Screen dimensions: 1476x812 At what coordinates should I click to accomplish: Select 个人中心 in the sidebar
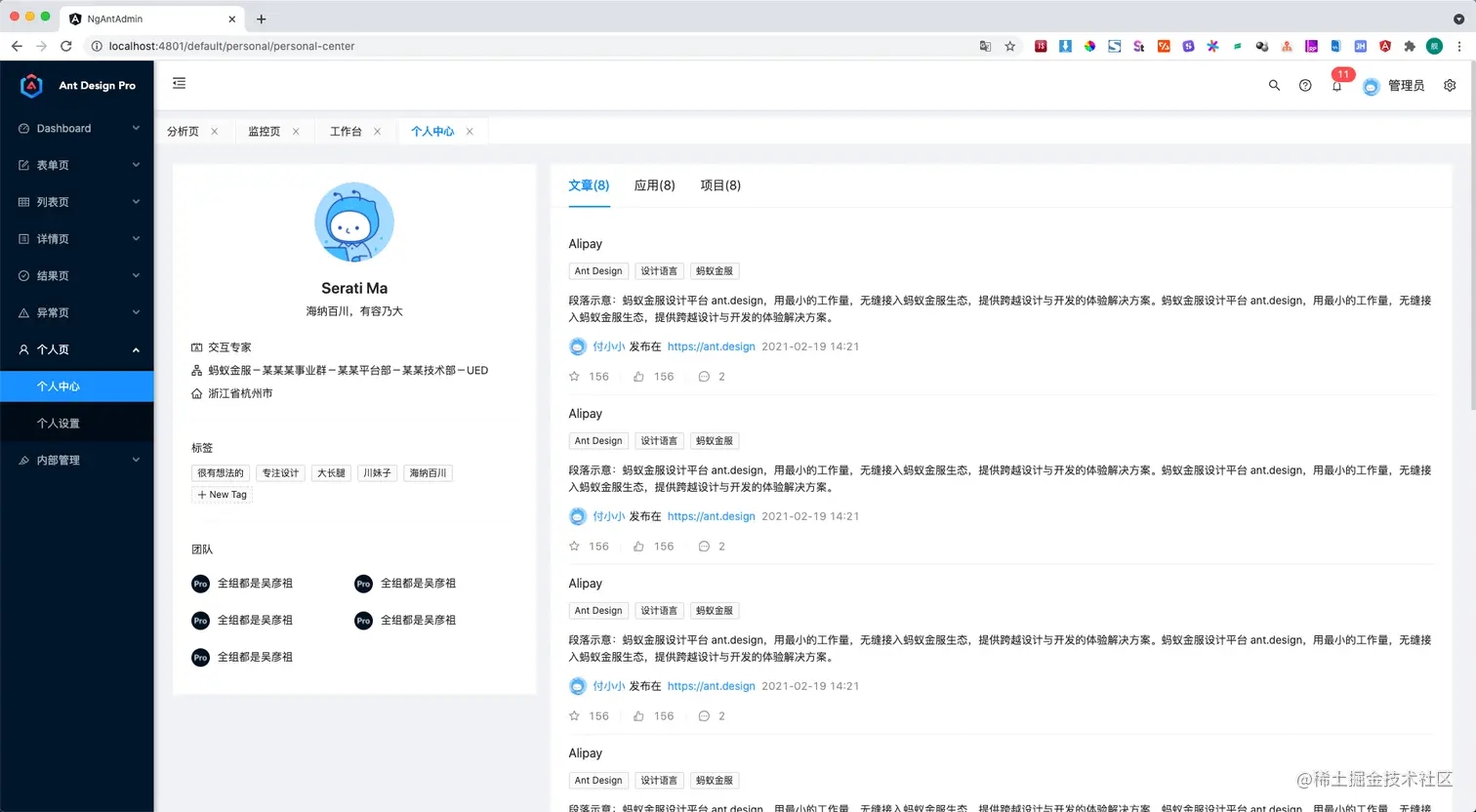(x=77, y=386)
